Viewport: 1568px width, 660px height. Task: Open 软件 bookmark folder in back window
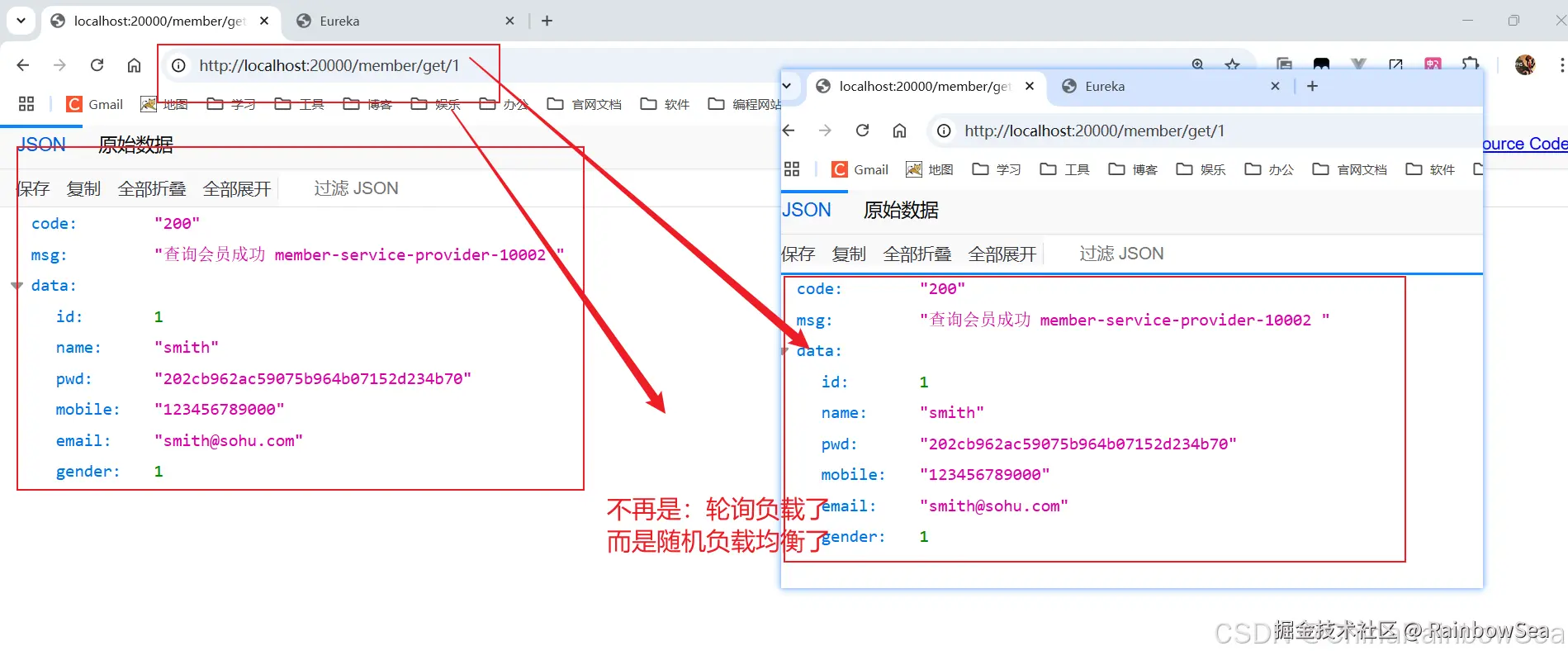pos(665,104)
